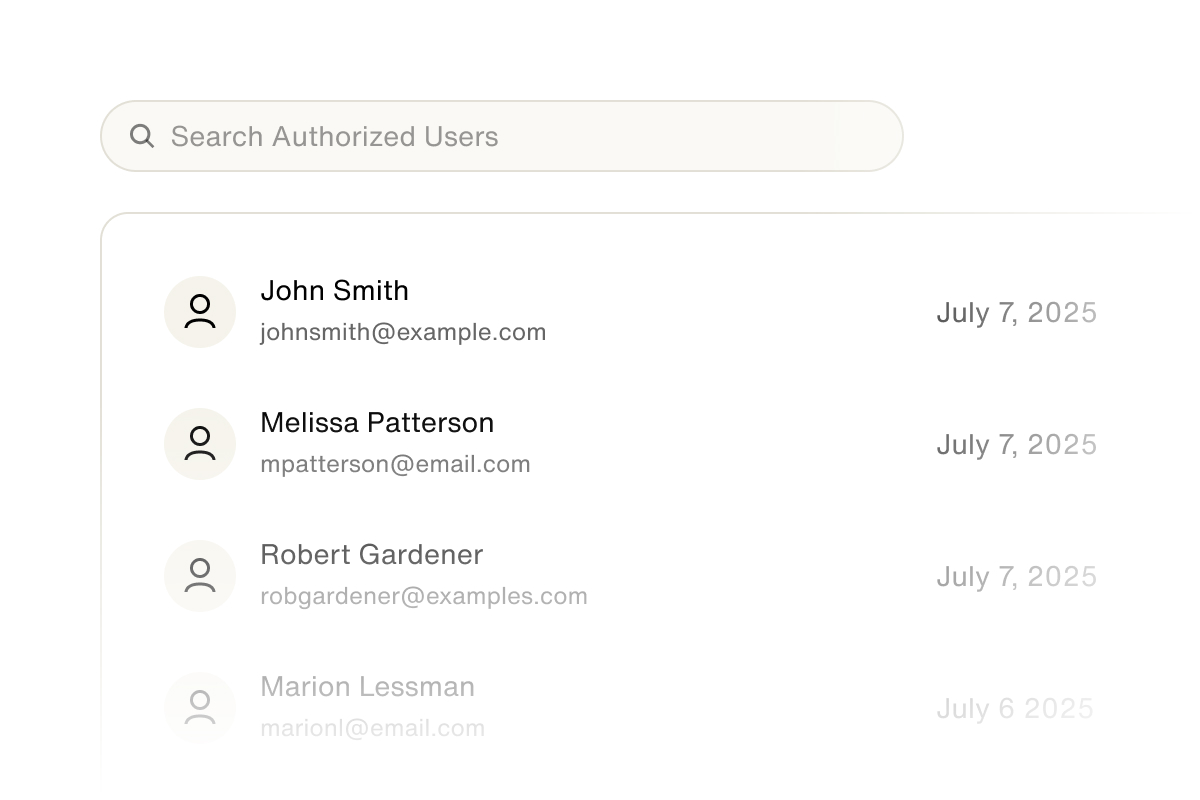The width and height of the screenshot is (1200, 800).
Task: Click Melissa Patterson's July 7, 2025 date
Action: (x=1016, y=445)
